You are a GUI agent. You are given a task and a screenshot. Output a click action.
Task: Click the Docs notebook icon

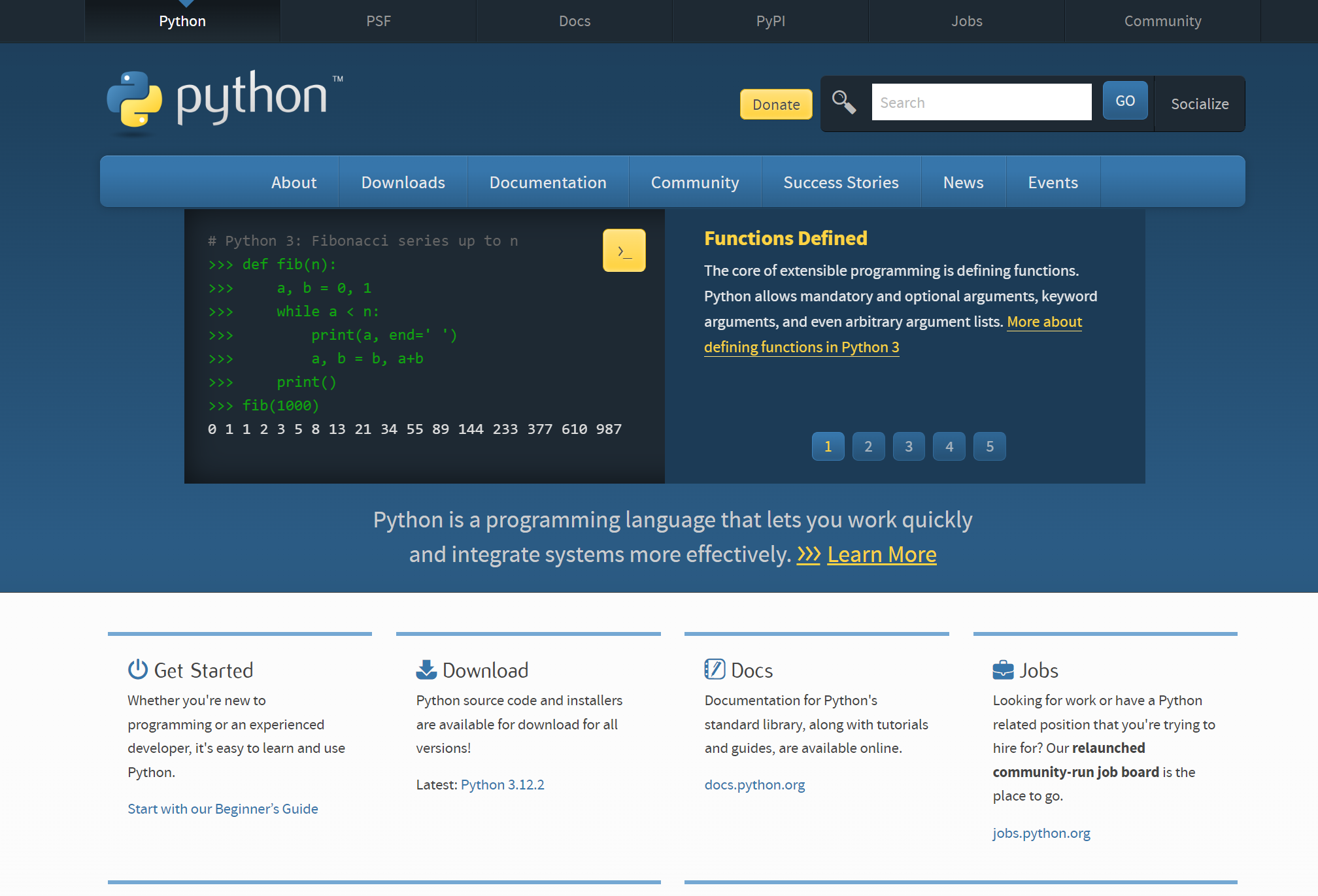715,669
